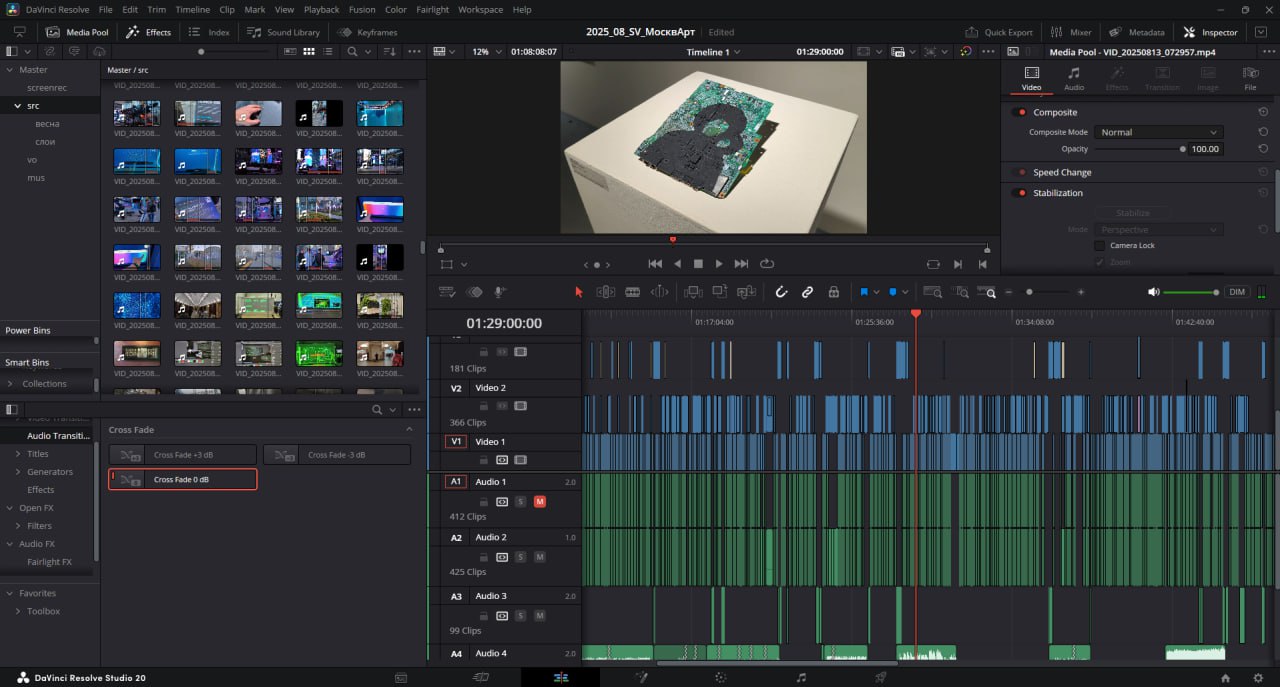Click the Play button in viewer
The width and height of the screenshot is (1280, 687).
719,264
